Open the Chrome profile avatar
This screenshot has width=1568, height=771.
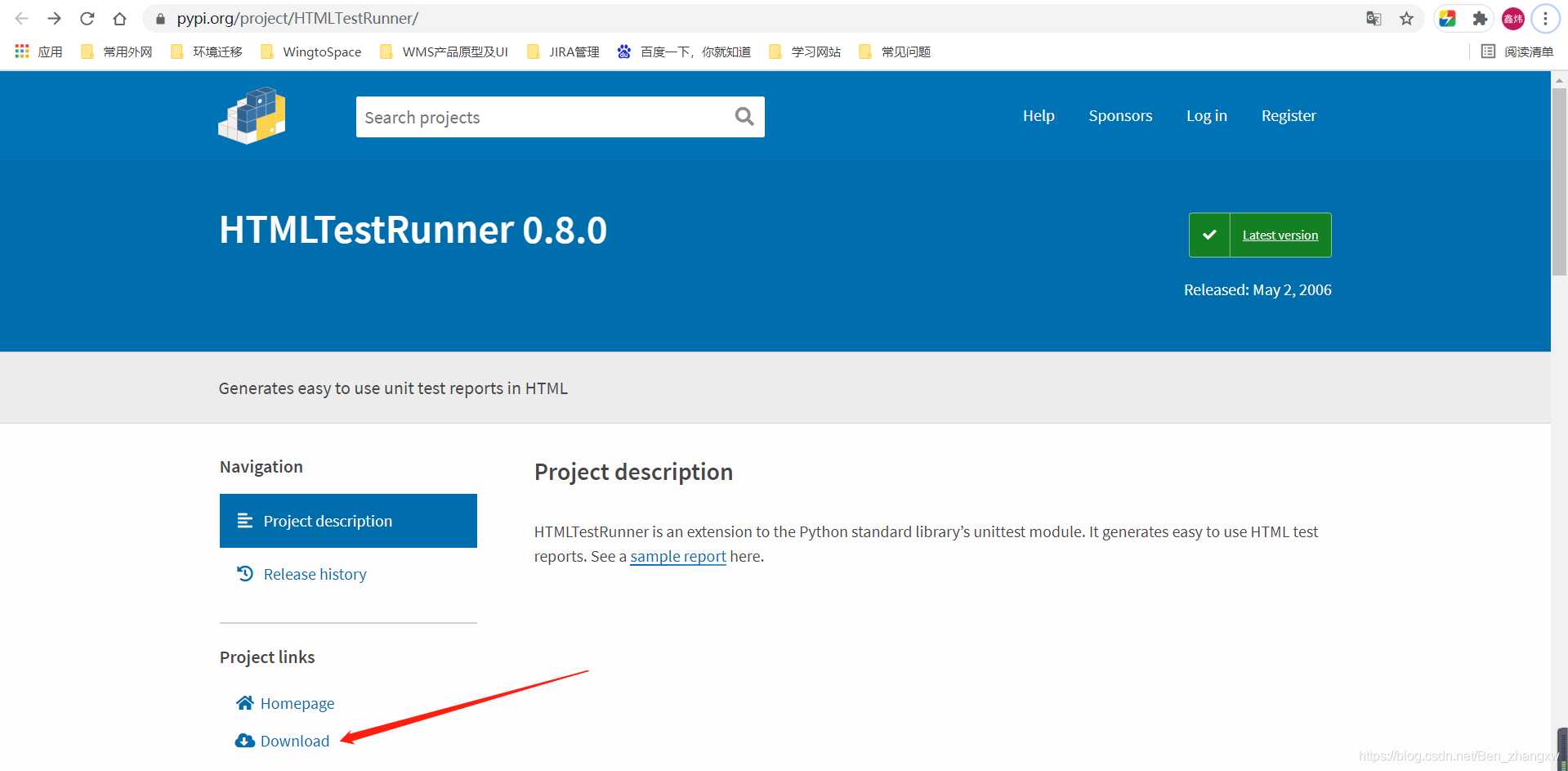1513,18
